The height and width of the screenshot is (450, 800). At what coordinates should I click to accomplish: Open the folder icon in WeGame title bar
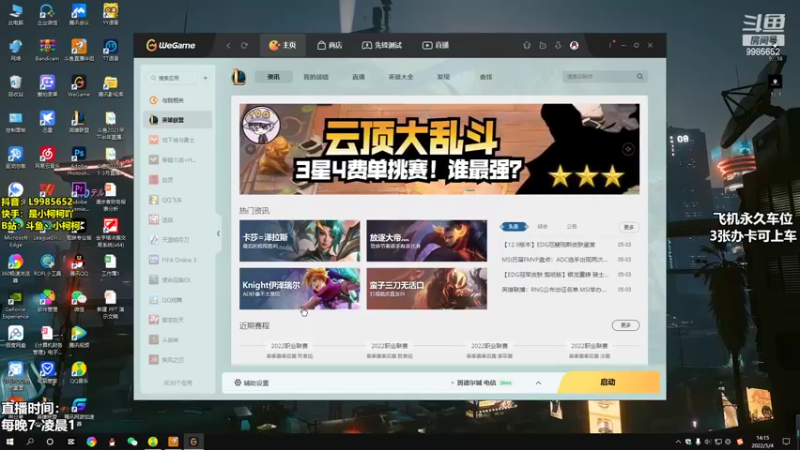(x=542, y=45)
